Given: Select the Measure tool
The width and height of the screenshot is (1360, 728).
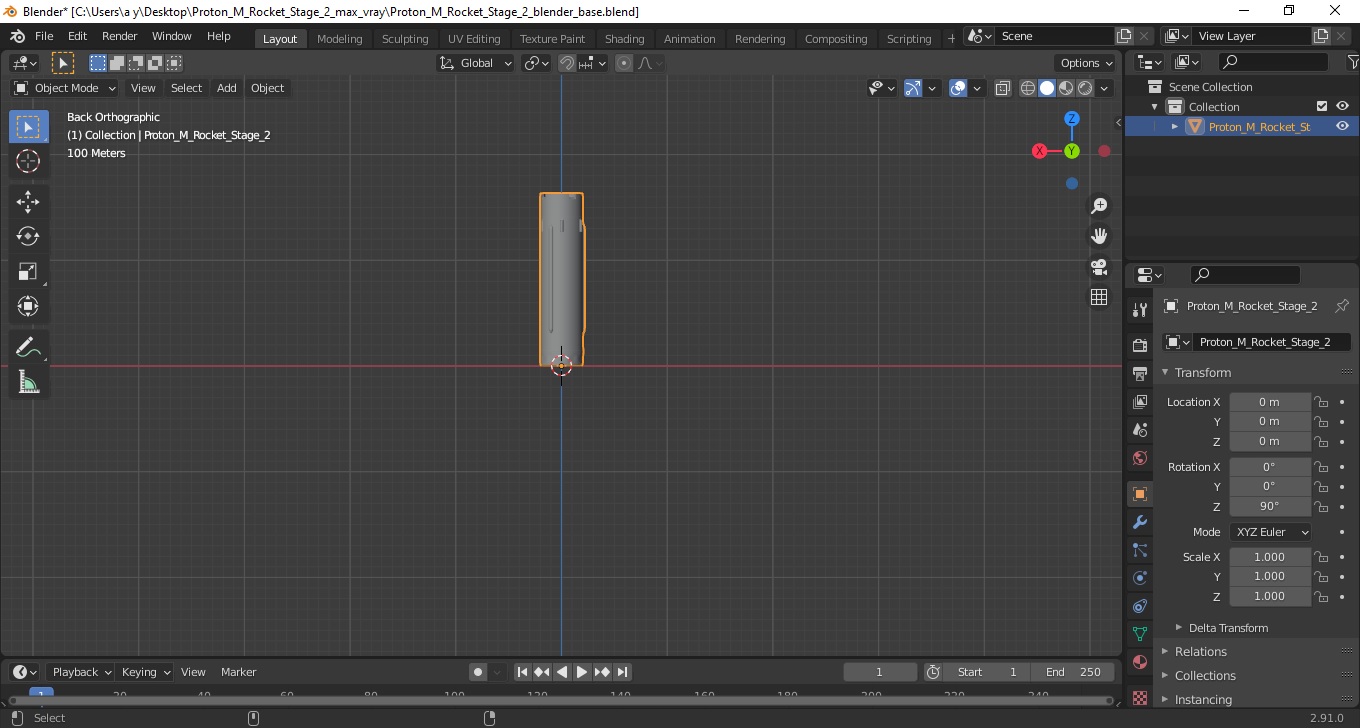Looking at the screenshot, I should pyautogui.click(x=28, y=383).
